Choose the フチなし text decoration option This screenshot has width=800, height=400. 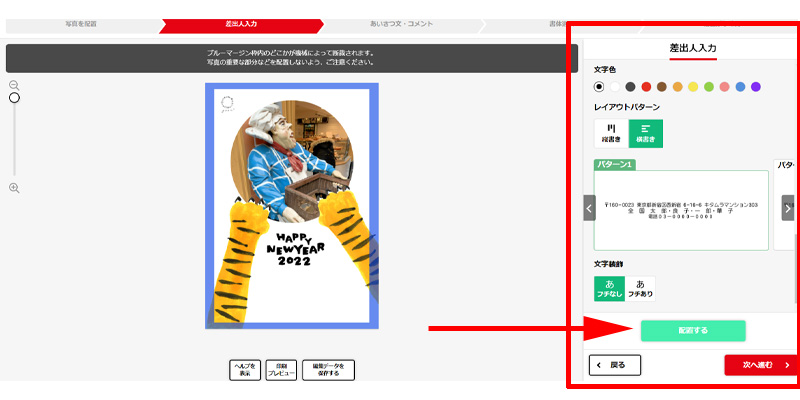610,289
